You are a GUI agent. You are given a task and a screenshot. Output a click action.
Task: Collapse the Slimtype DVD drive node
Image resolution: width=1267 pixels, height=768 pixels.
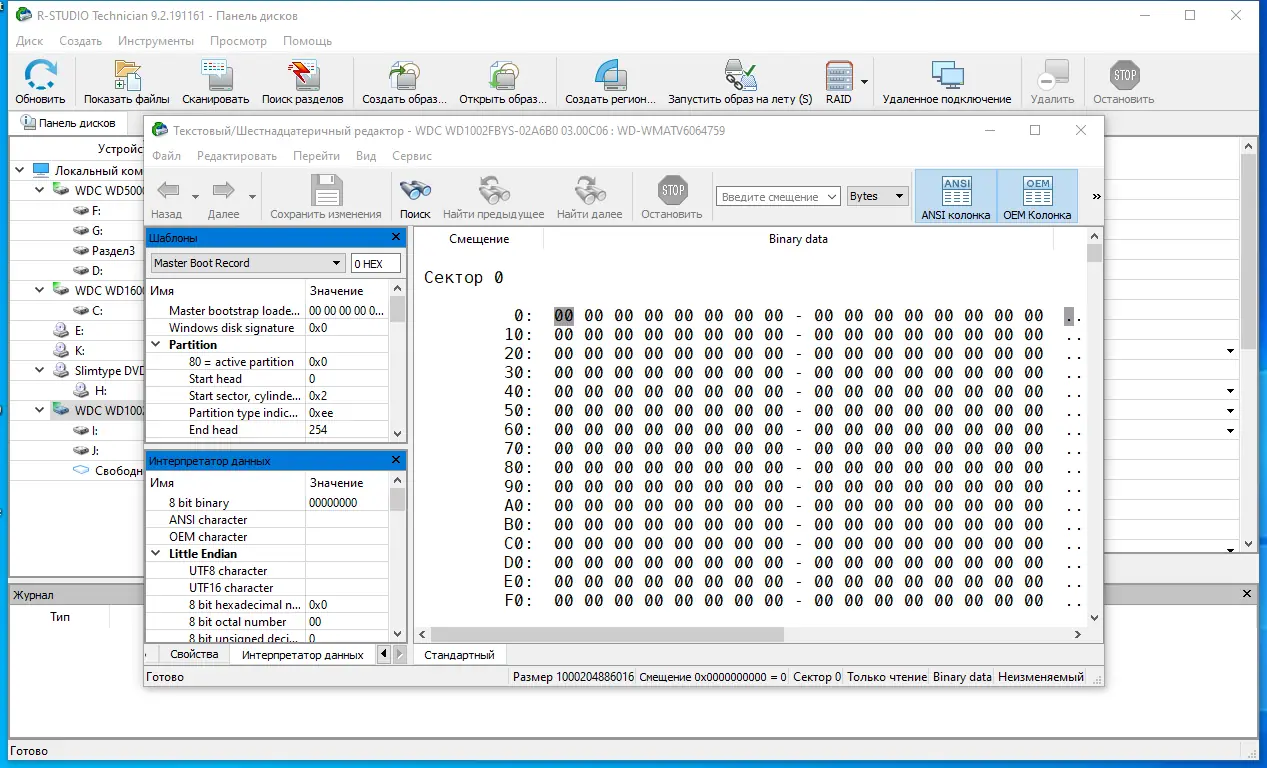pyautogui.click(x=40, y=370)
